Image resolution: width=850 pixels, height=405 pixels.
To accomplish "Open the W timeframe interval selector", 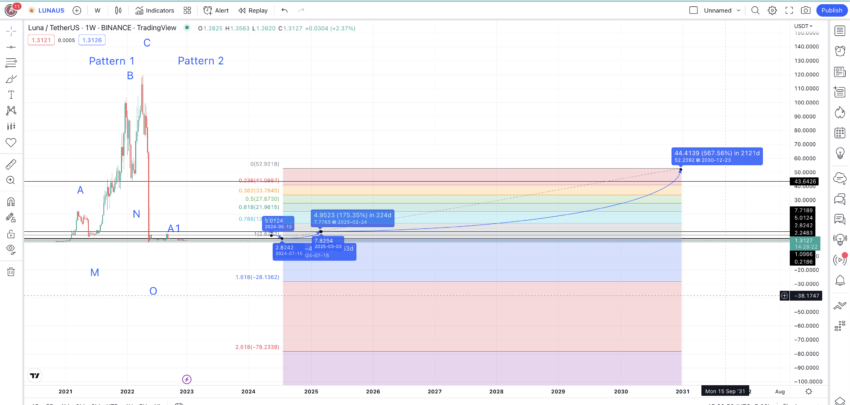I will tap(97, 10).
